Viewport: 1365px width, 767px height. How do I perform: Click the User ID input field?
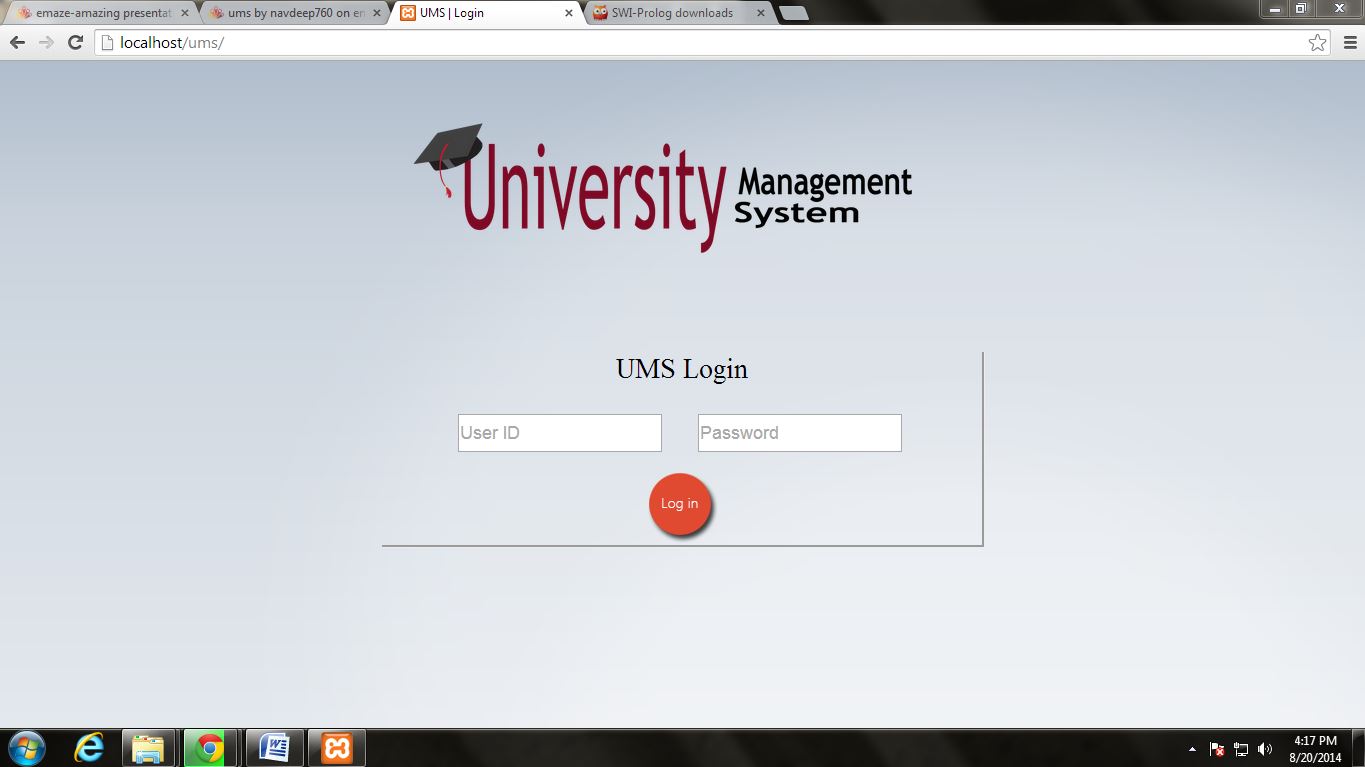(560, 433)
